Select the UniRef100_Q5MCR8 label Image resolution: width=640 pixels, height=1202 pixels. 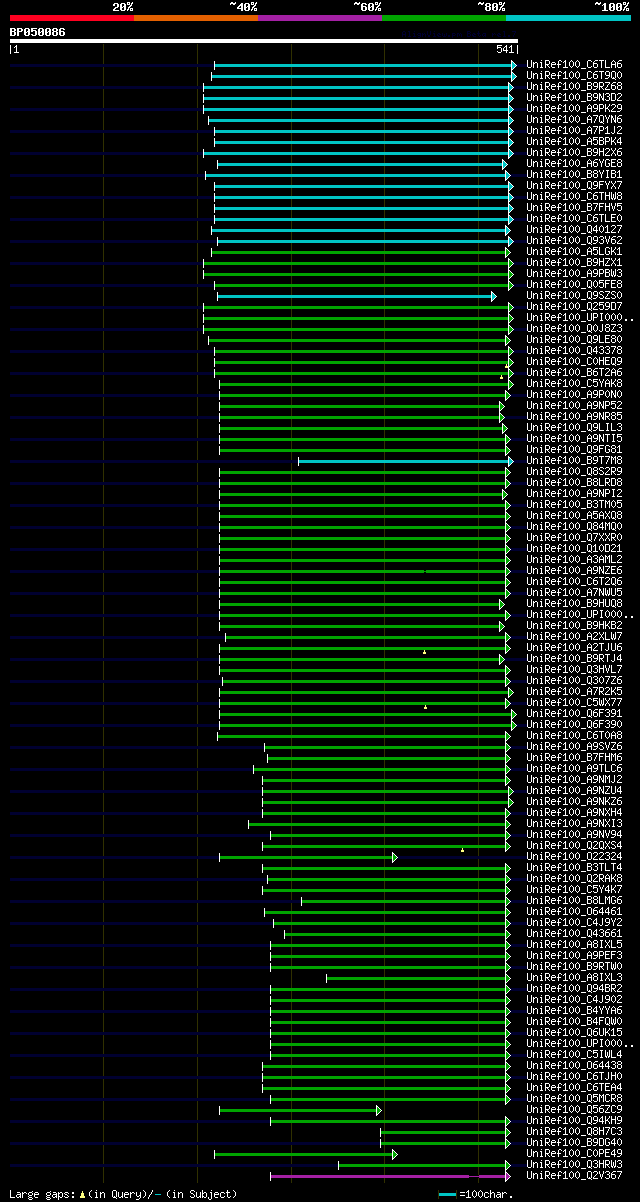click(574, 1098)
